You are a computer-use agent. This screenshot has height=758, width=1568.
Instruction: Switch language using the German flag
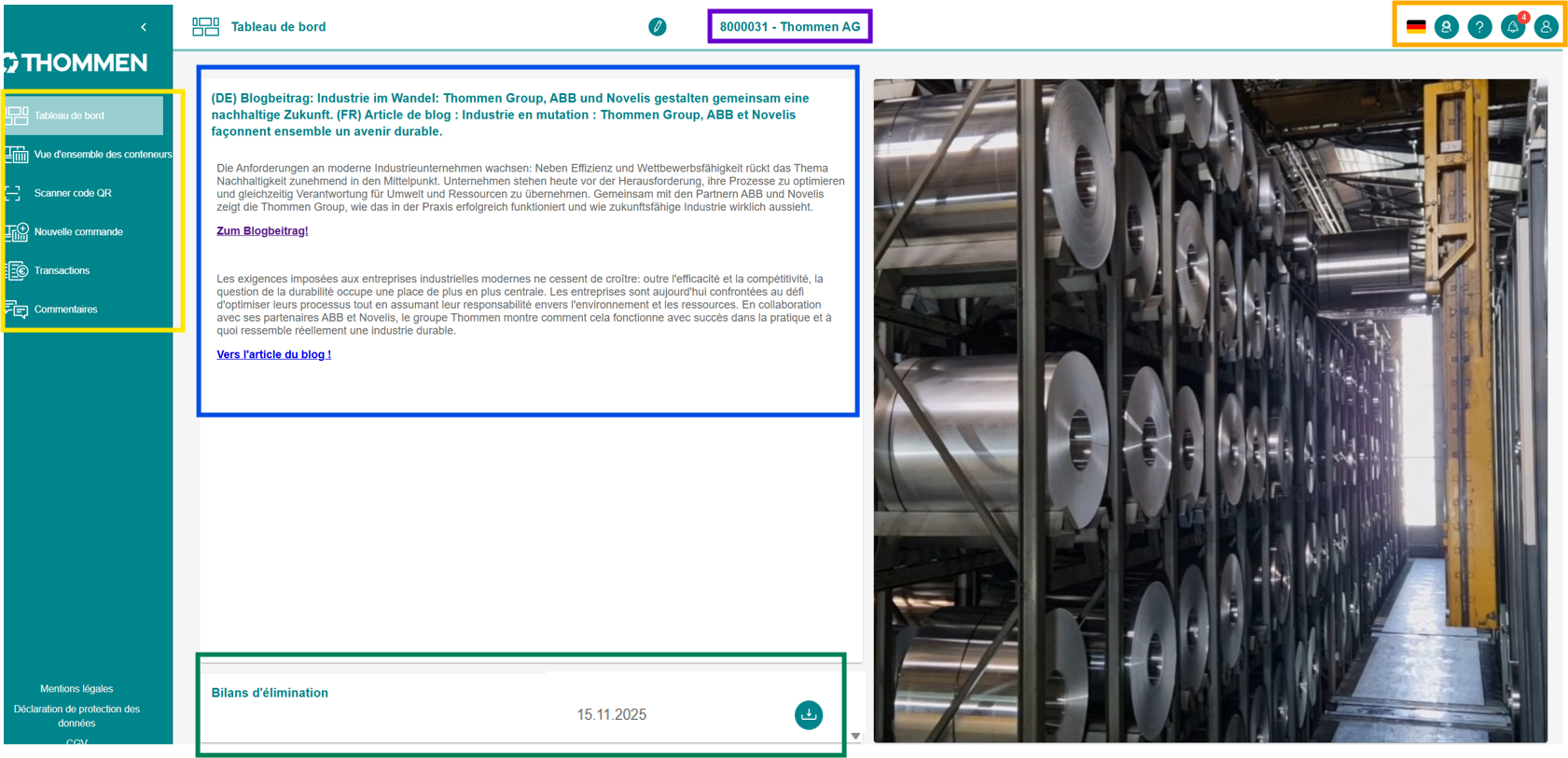[1416, 27]
